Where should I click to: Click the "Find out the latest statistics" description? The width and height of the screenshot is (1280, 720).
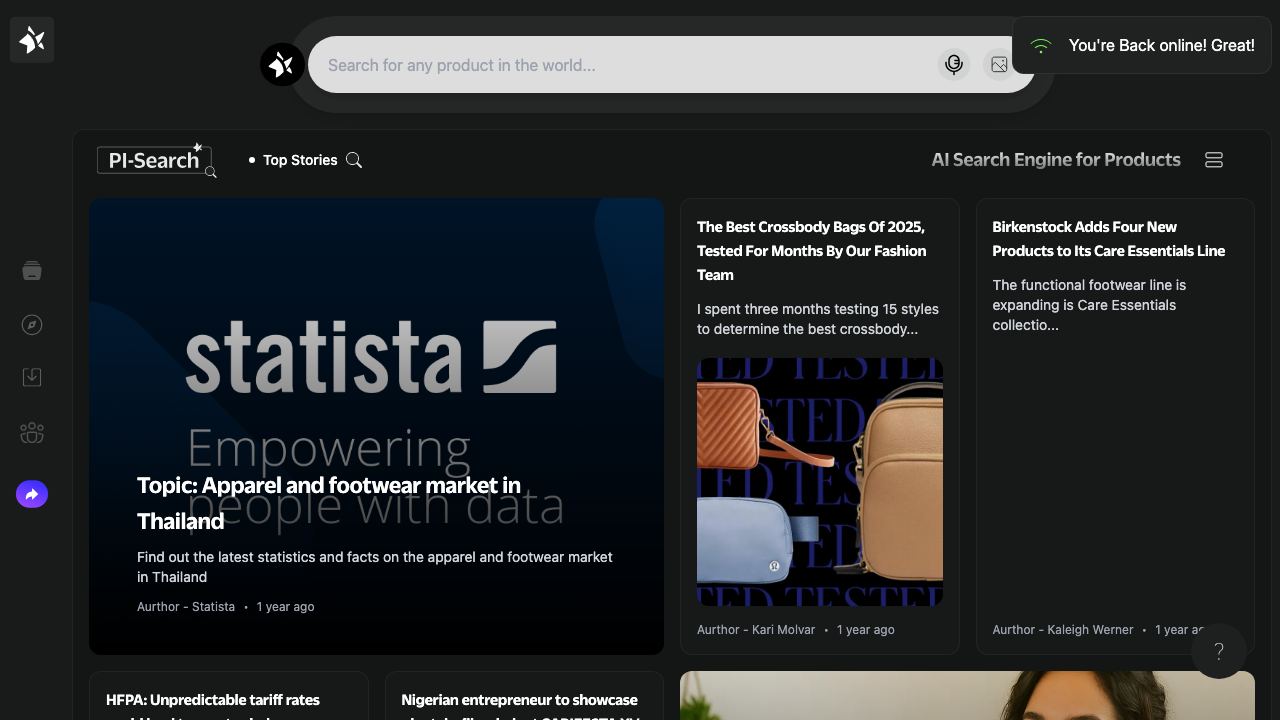[375, 567]
